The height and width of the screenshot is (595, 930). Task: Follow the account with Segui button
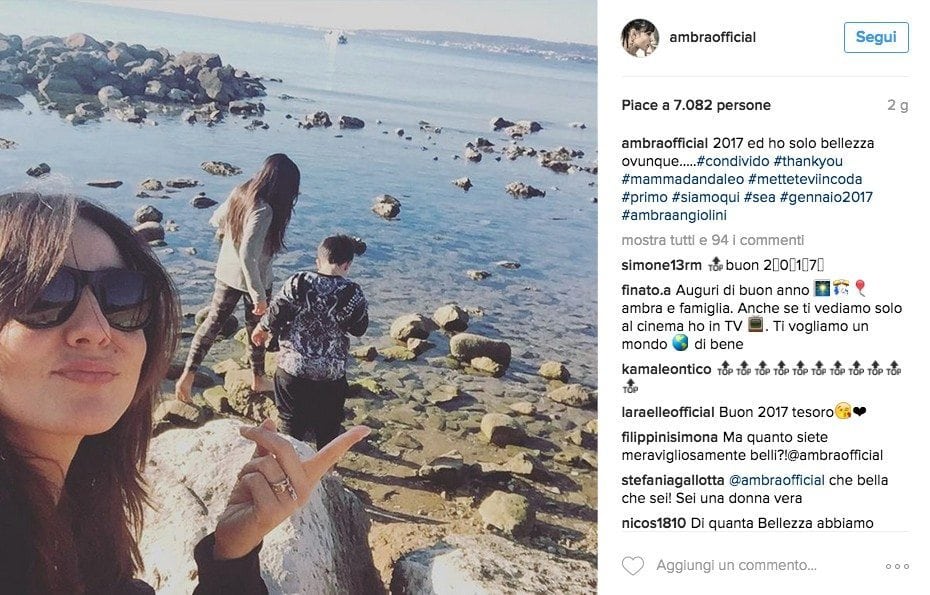coord(876,37)
